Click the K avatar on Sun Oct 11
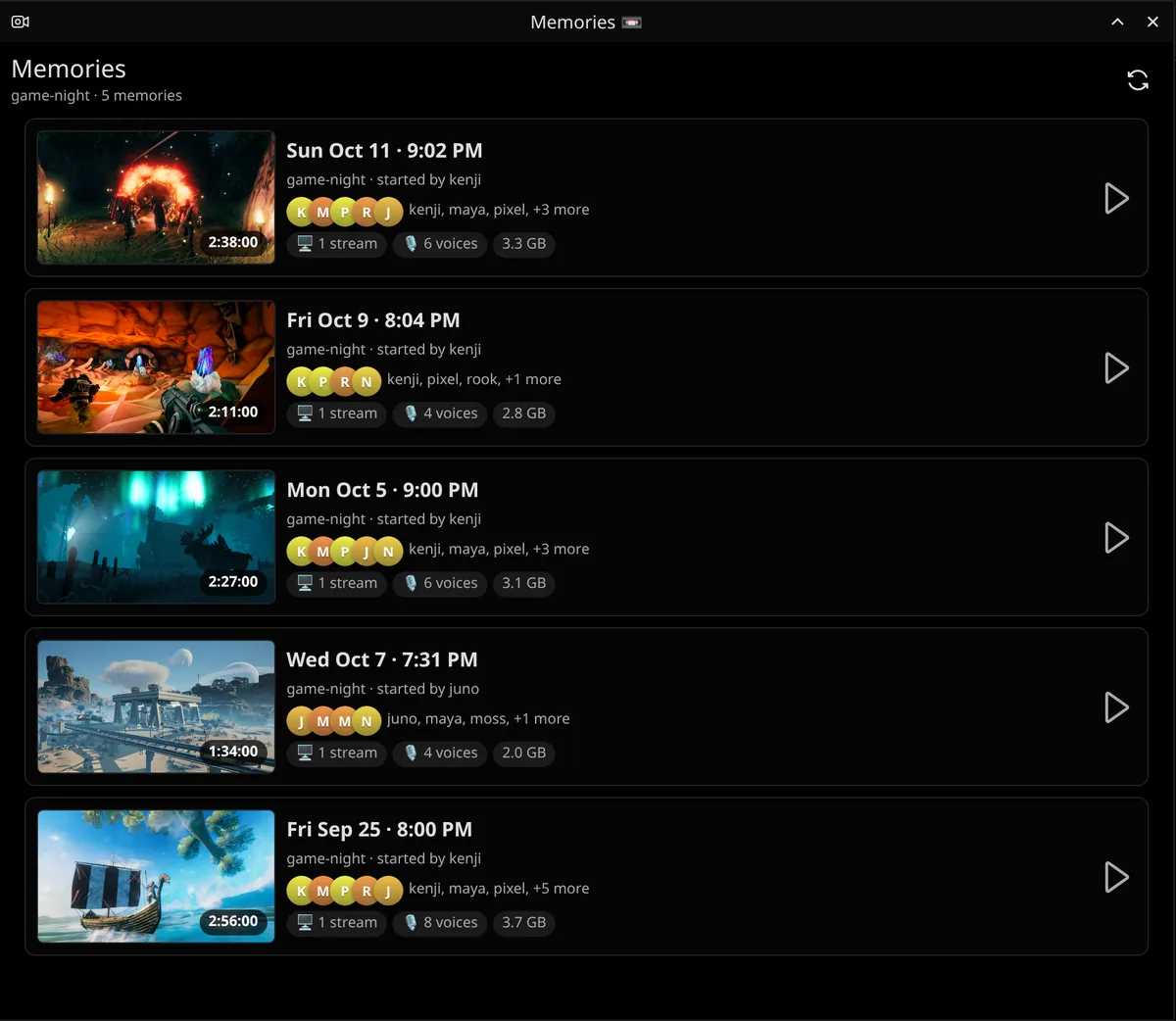The width and height of the screenshot is (1176, 1021). [x=301, y=211]
